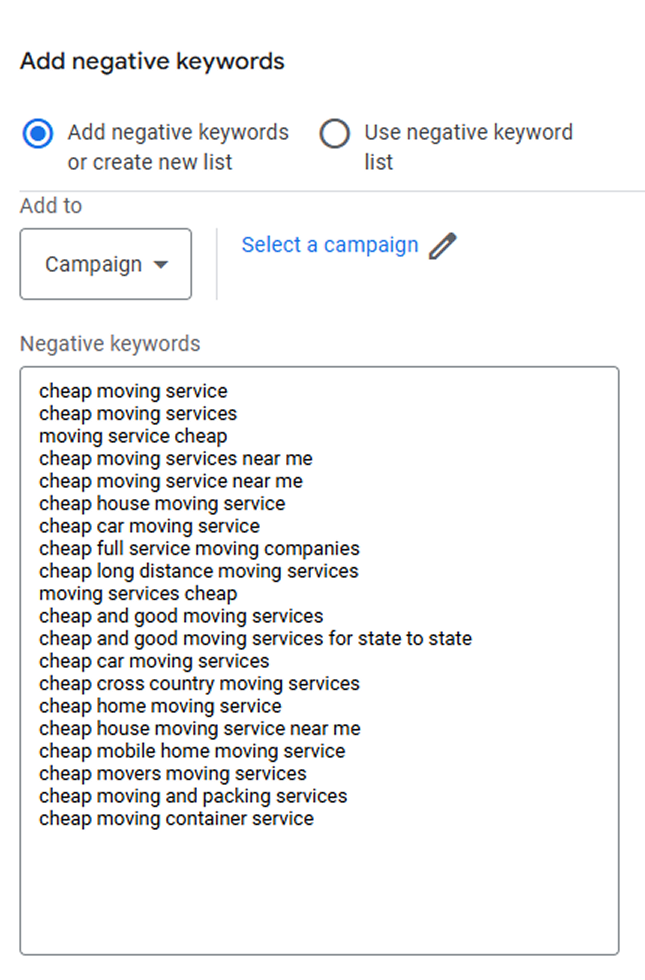
Task: Click the 'cheap car moving service' keyword
Action: tap(149, 526)
